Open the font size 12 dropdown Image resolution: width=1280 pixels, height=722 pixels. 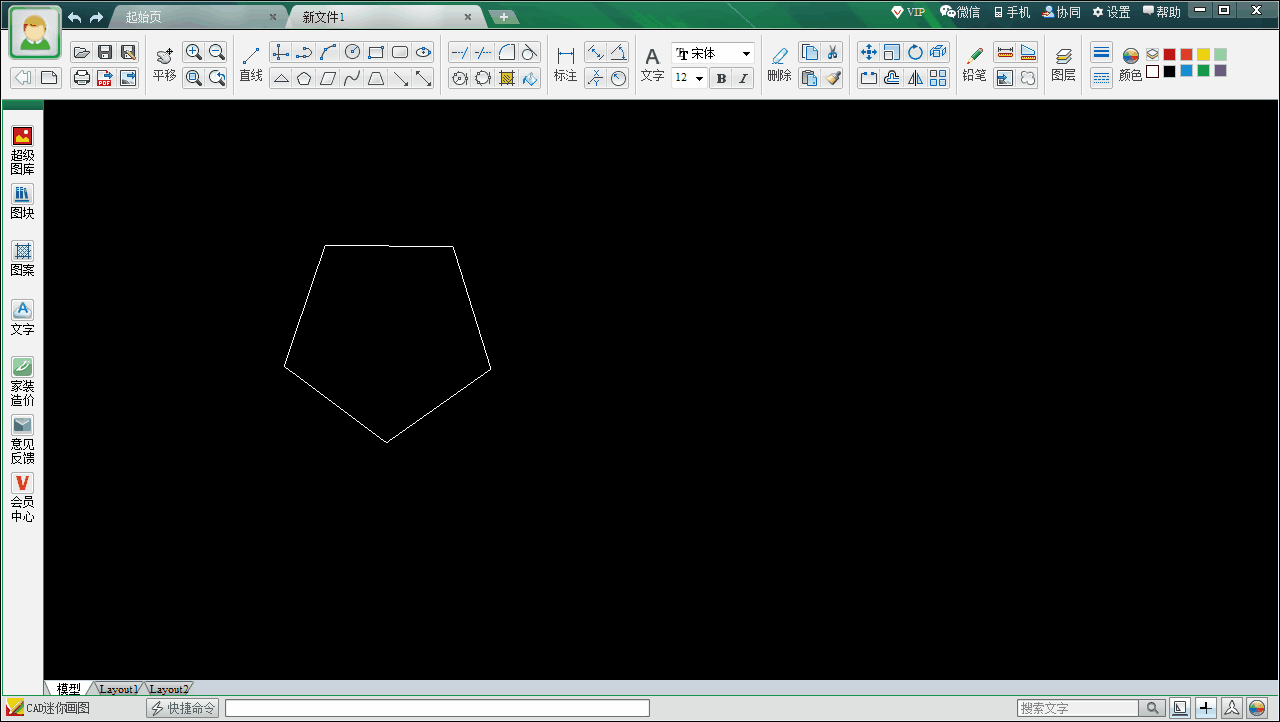click(x=689, y=78)
